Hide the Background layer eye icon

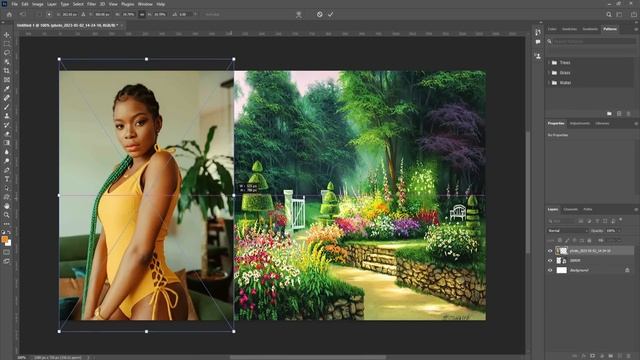coord(550,270)
